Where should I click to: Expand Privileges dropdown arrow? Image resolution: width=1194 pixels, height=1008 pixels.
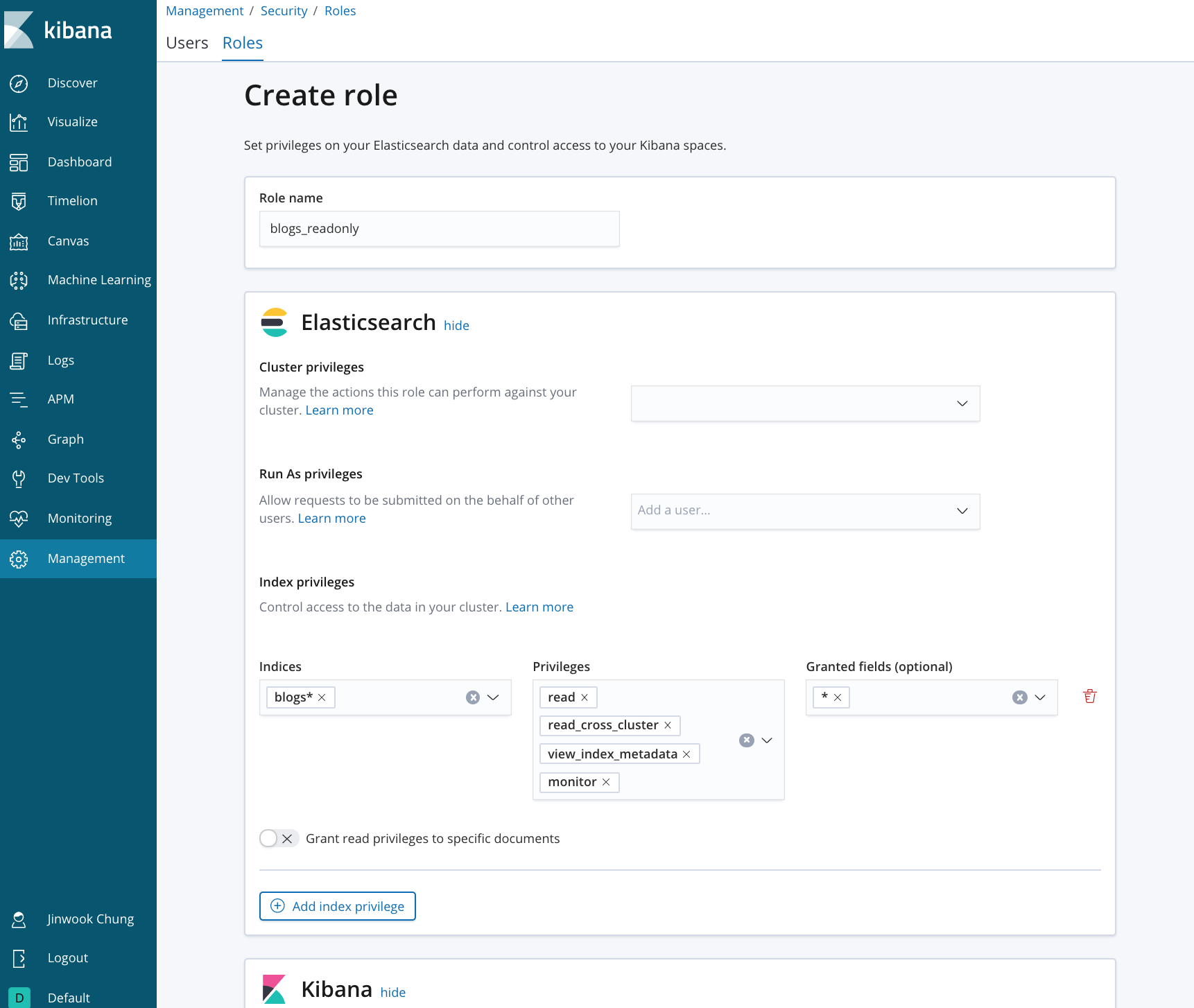tap(767, 740)
